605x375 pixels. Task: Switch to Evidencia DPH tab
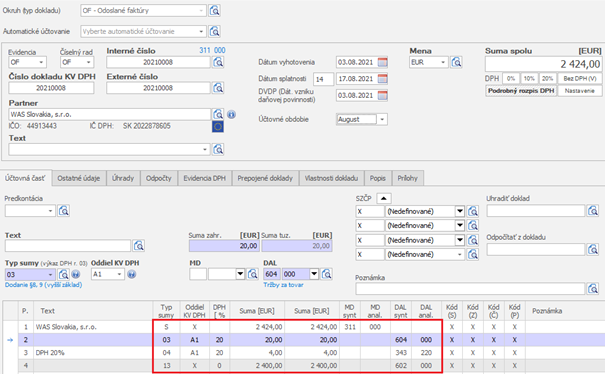(204, 178)
